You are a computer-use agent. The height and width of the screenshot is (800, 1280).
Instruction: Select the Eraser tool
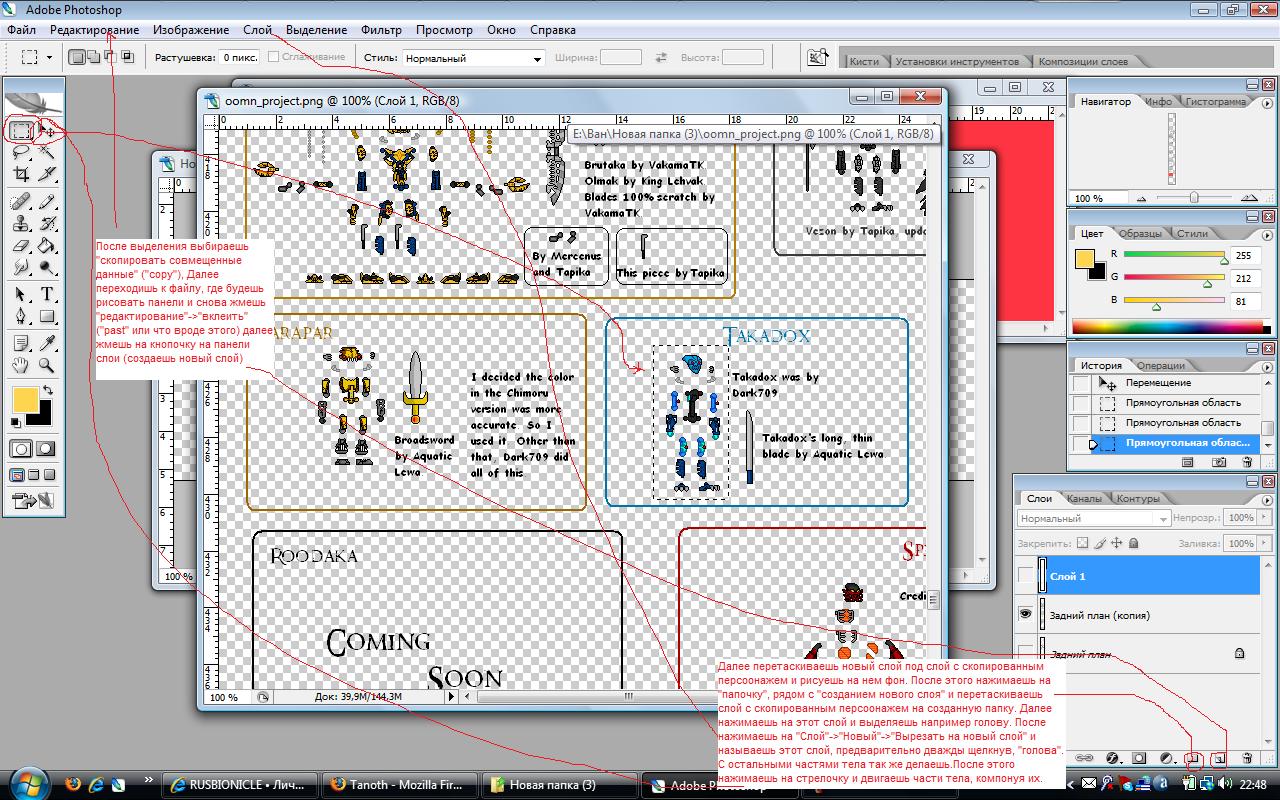tap(21, 246)
